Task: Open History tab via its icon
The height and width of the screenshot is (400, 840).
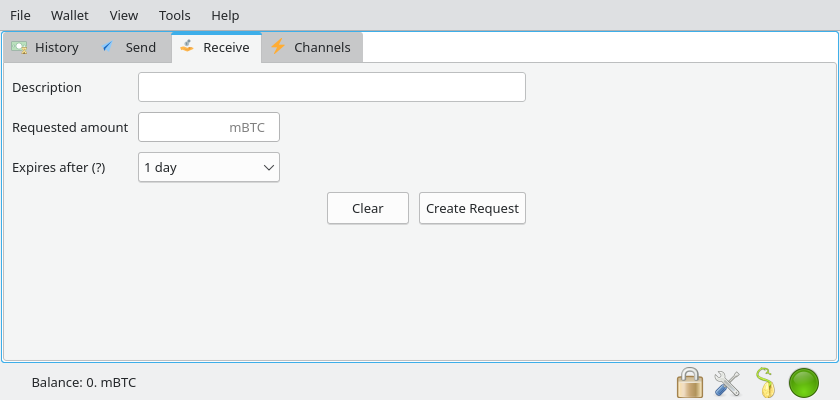Action: point(19,47)
